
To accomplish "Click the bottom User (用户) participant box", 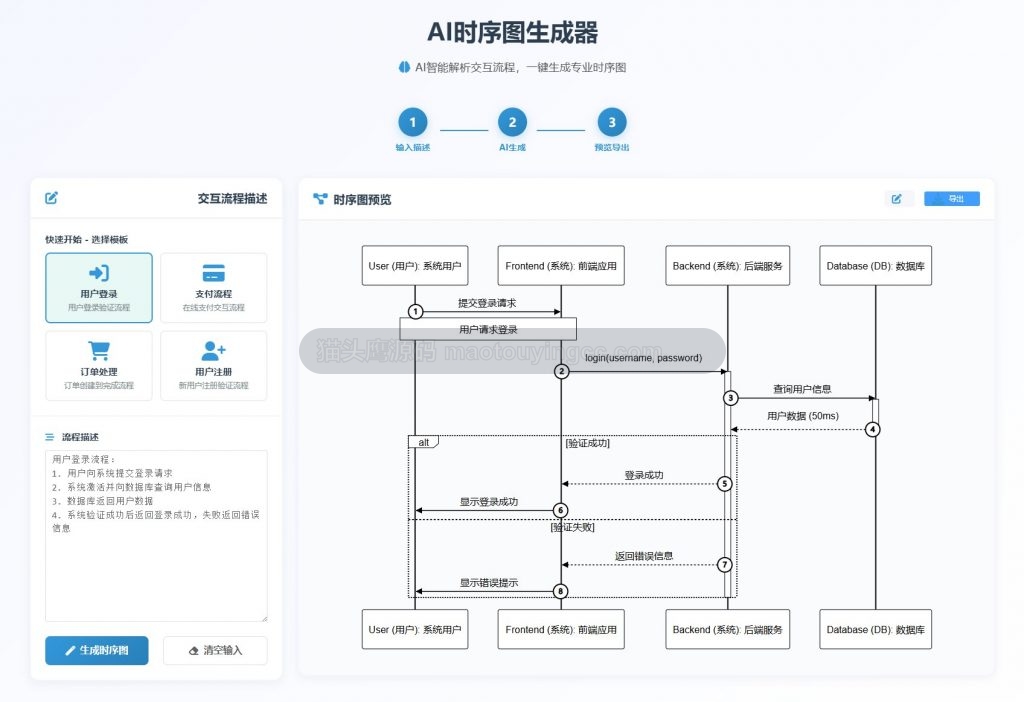I will click(415, 630).
